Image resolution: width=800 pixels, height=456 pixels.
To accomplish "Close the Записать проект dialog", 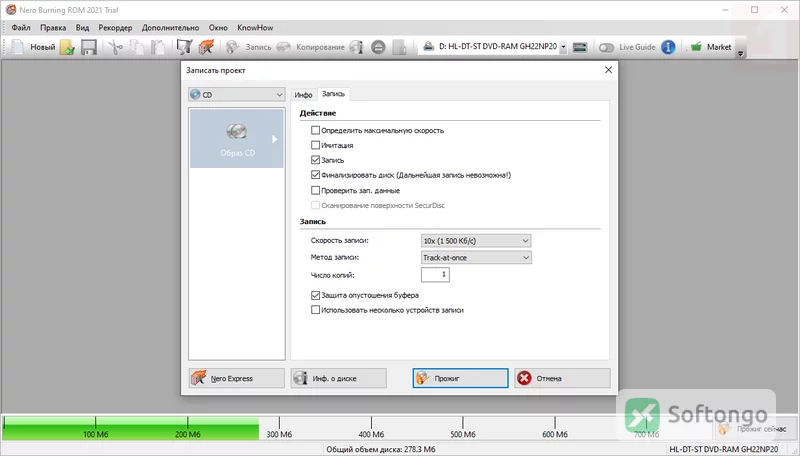I will 608,70.
